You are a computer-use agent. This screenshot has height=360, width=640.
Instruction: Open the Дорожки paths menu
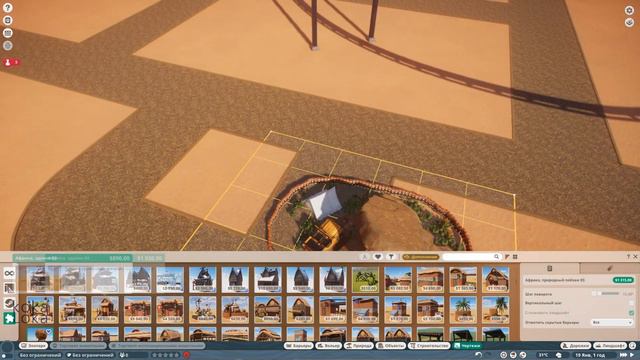click(576, 346)
